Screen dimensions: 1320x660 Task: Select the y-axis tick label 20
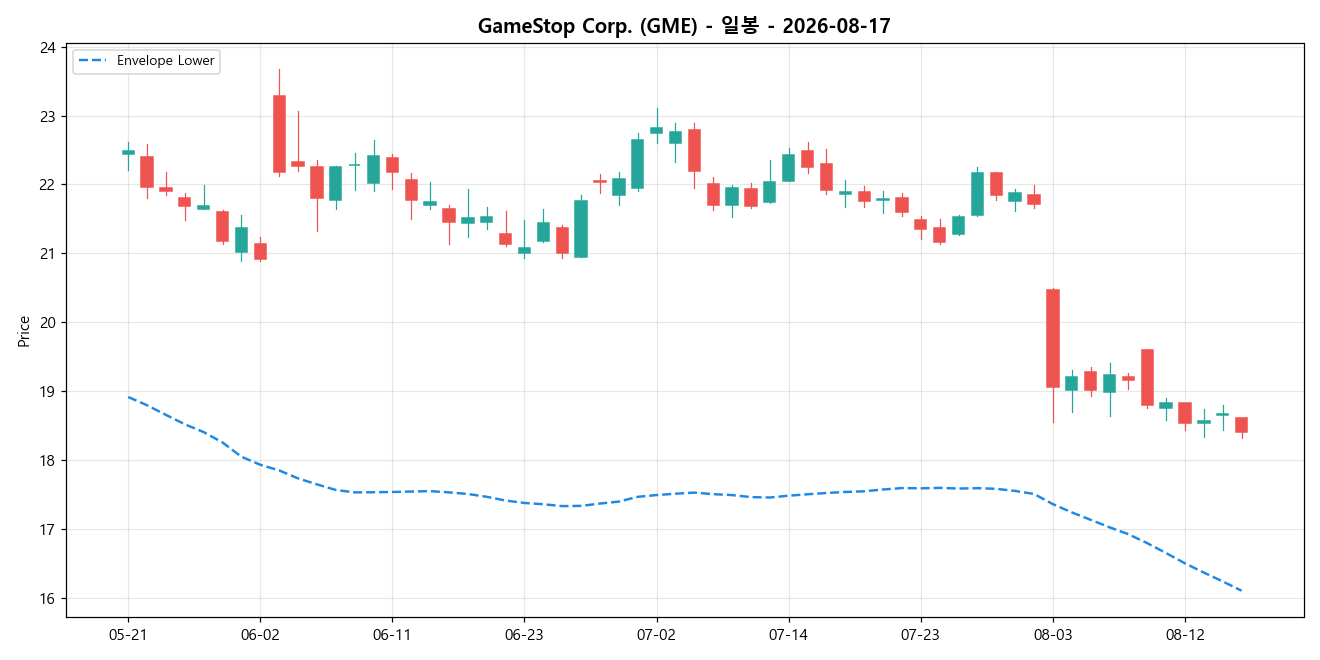pos(47,323)
